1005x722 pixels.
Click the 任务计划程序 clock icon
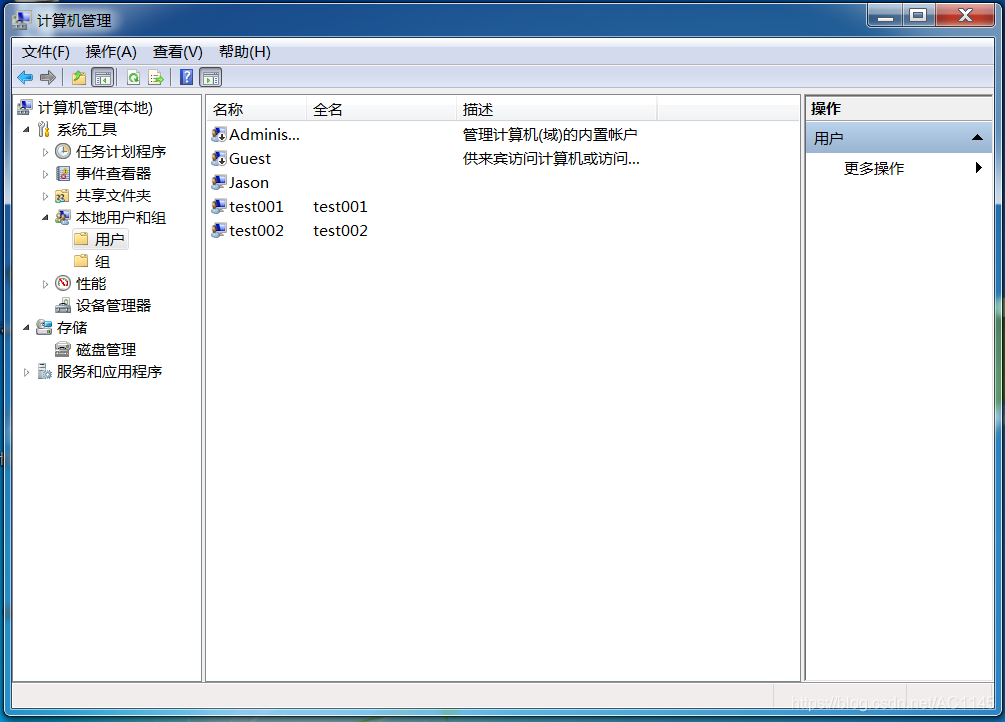(x=63, y=151)
